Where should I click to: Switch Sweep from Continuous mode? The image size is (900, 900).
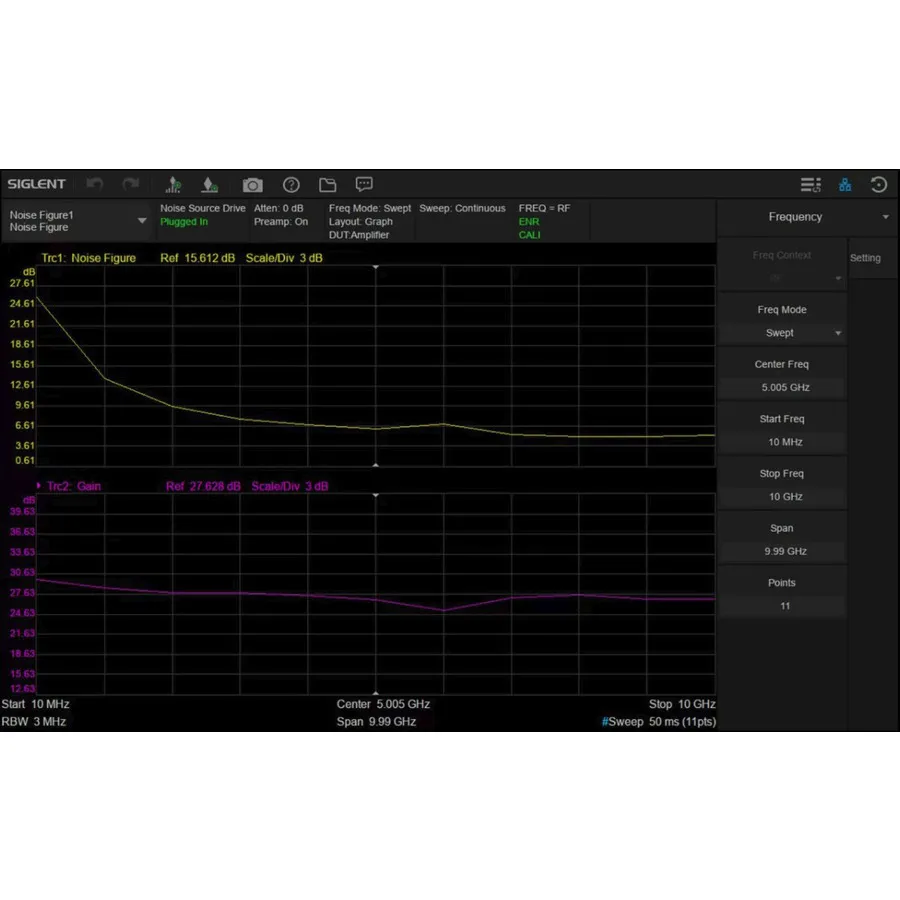tap(462, 208)
